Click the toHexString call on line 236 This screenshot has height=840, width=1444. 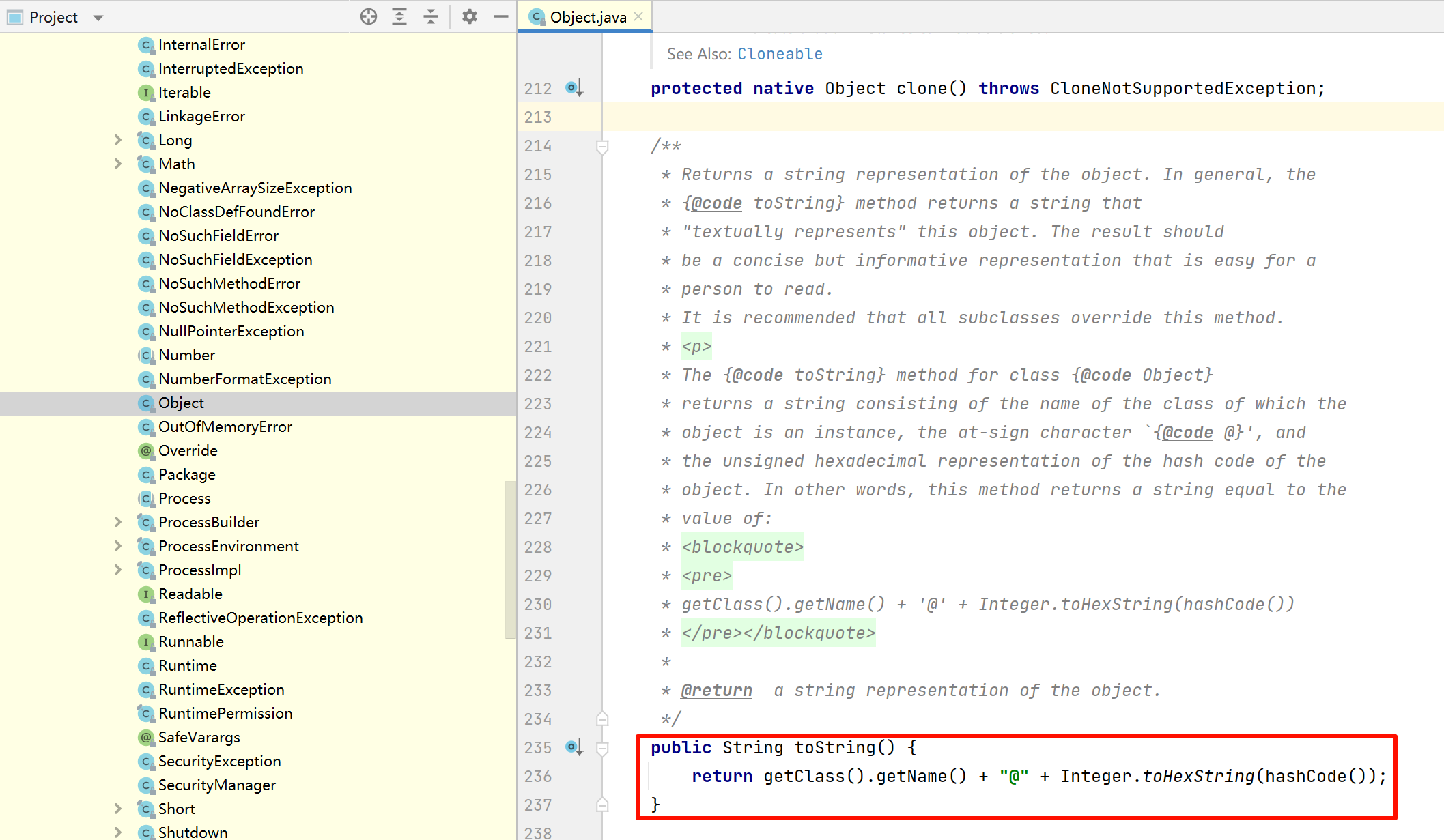click(1198, 777)
